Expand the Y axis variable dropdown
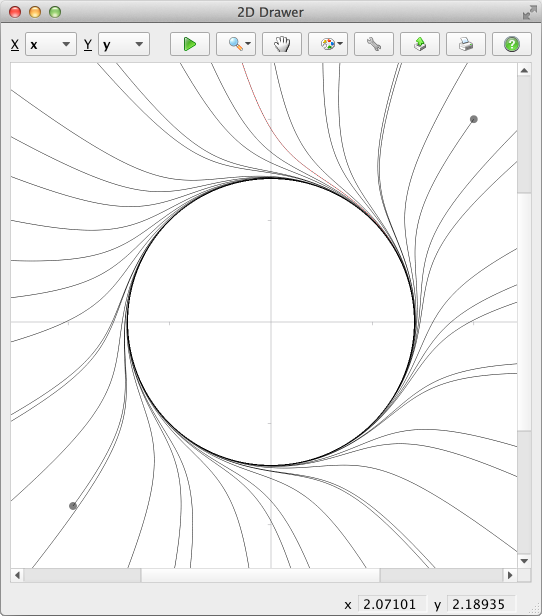The image size is (542, 616). (124, 44)
